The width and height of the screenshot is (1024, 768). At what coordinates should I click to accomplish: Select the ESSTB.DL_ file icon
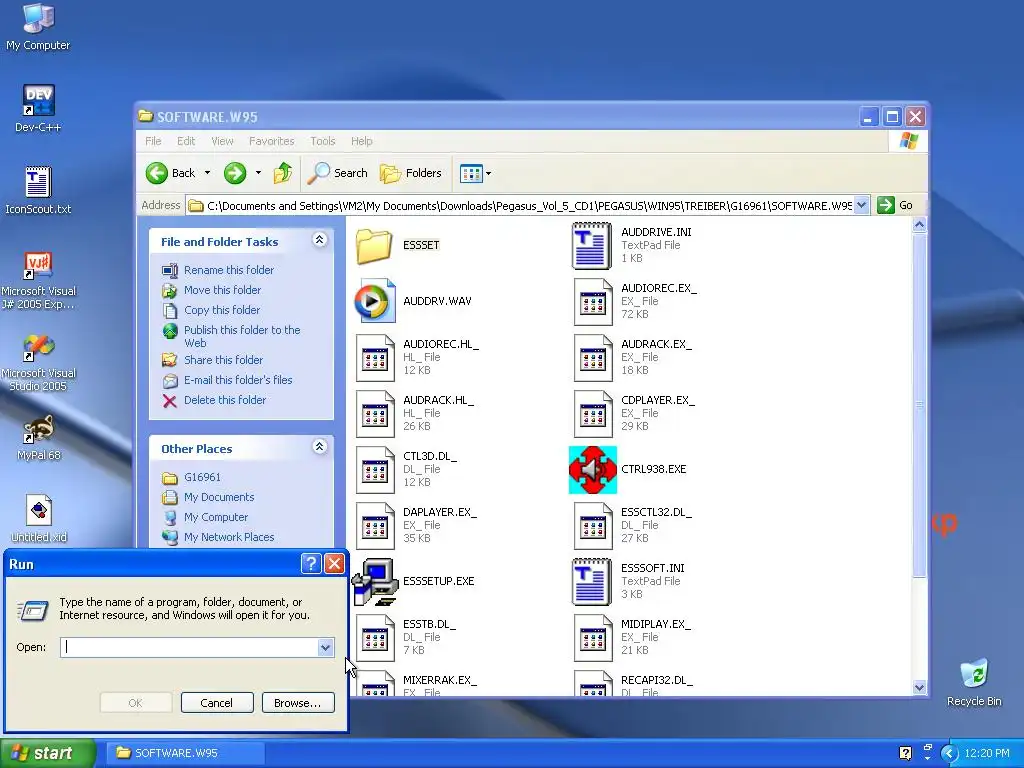[x=375, y=638]
